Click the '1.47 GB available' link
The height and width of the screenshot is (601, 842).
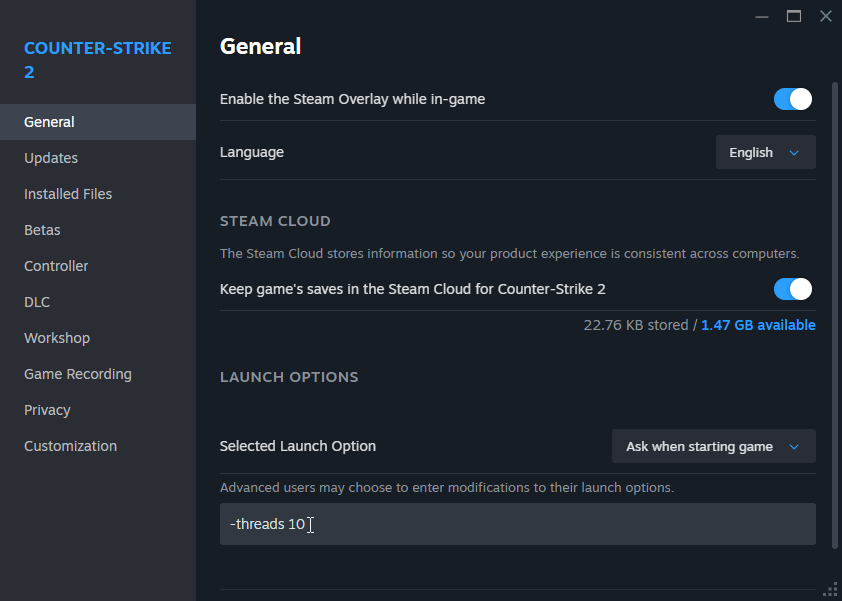pos(758,325)
